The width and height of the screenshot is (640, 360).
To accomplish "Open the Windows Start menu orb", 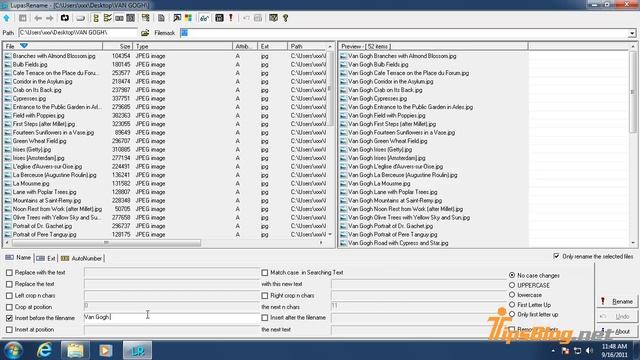I will tap(13, 350).
